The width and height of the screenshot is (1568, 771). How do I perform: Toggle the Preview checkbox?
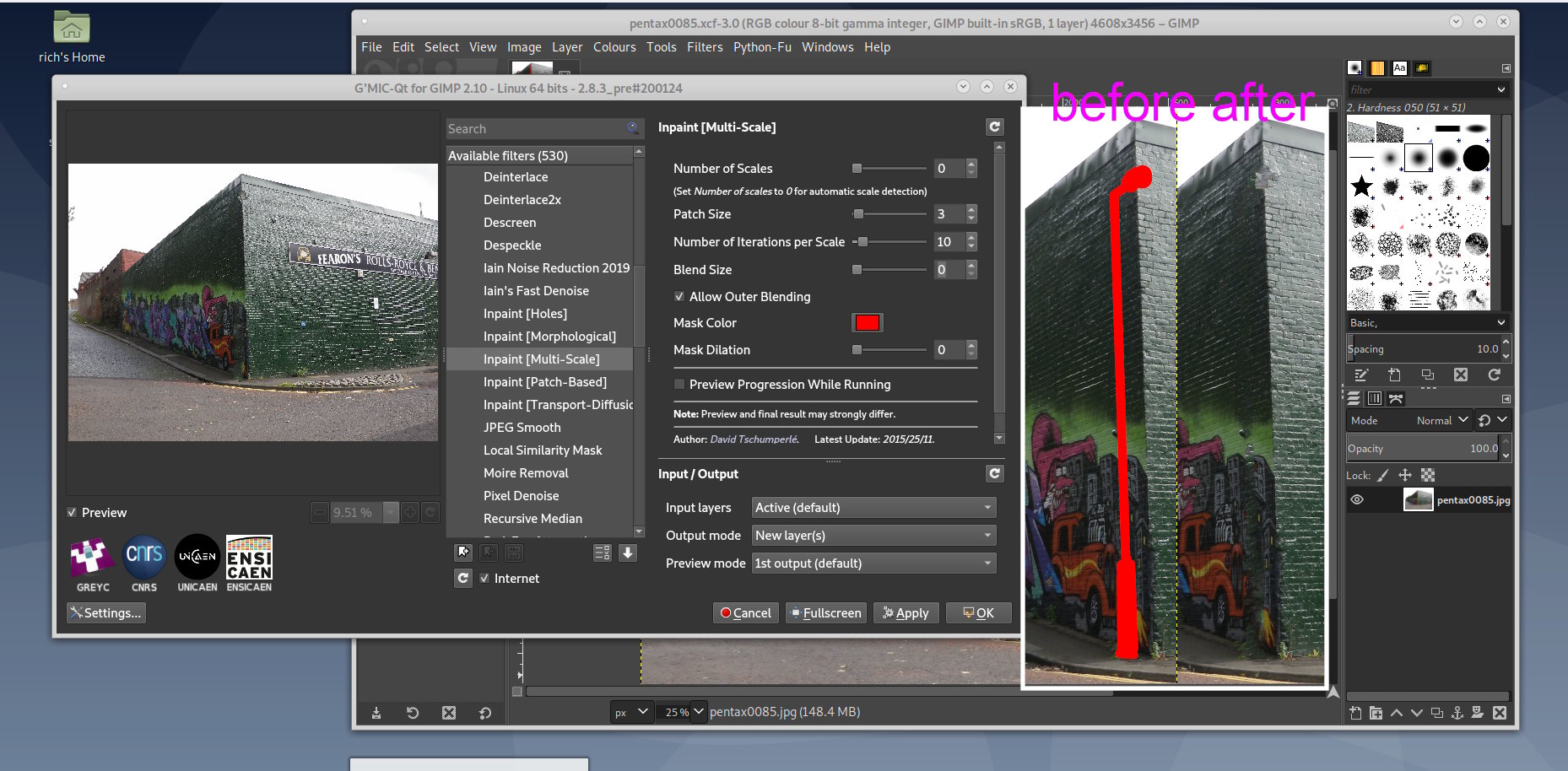pyautogui.click(x=73, y=513)
